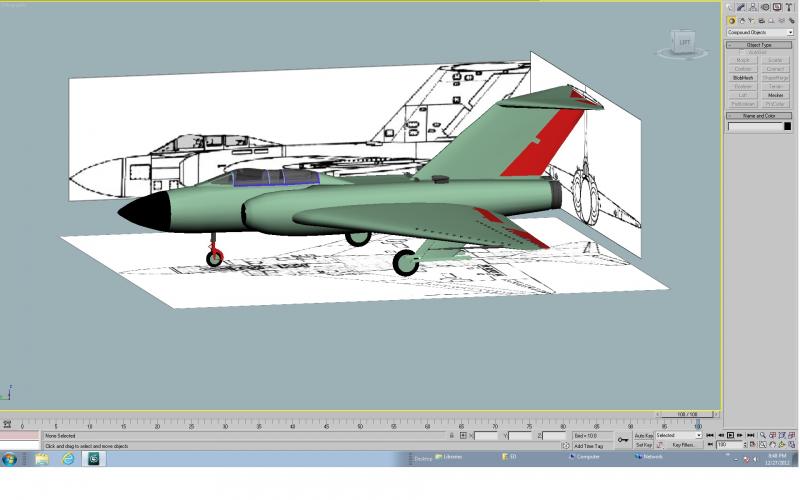This screenshot has height=500, width=800.
Task: Open the Selected key filter dropdown
Action: click(x=679, y=436)
